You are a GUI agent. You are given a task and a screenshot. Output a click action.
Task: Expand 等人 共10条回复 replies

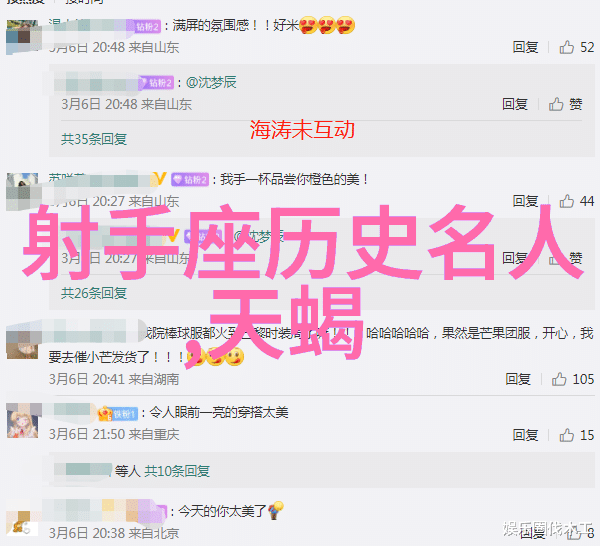pyautogui.click(x=162, y=471)
